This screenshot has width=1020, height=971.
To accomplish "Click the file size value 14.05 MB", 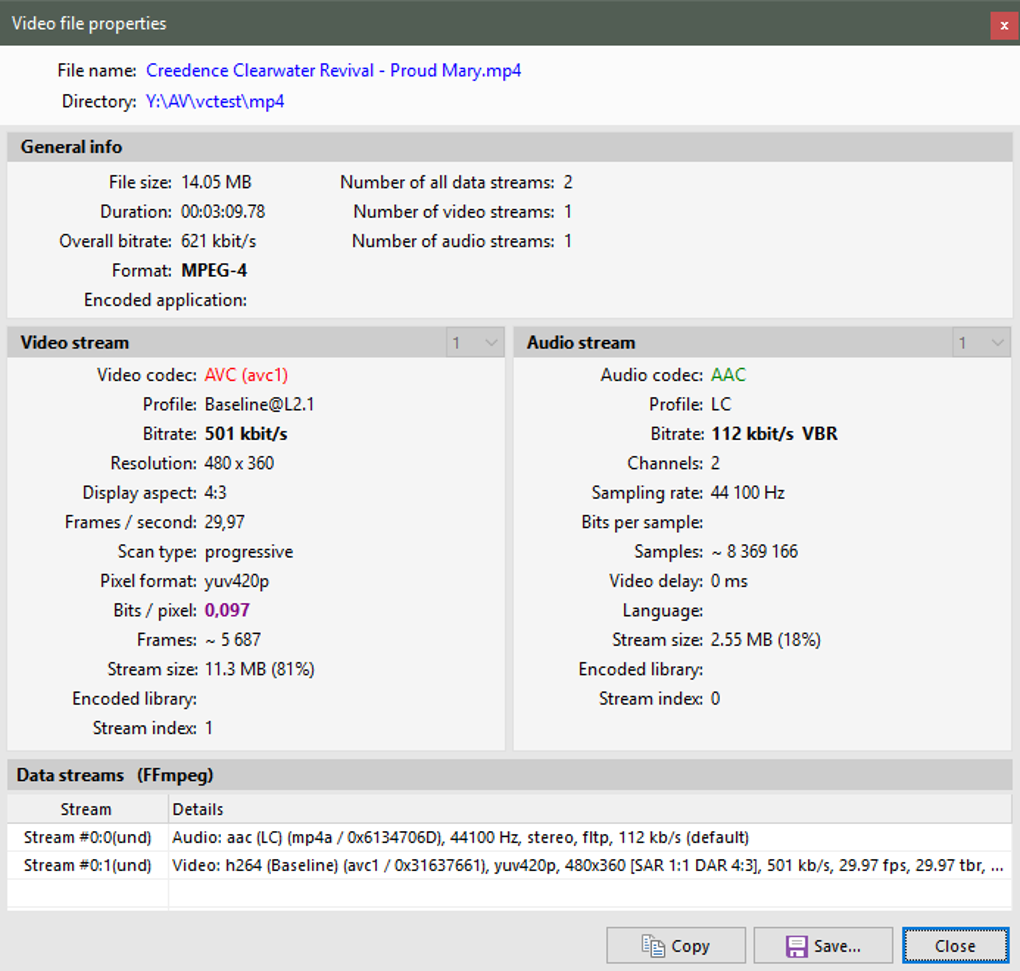I will coord(216,182).
